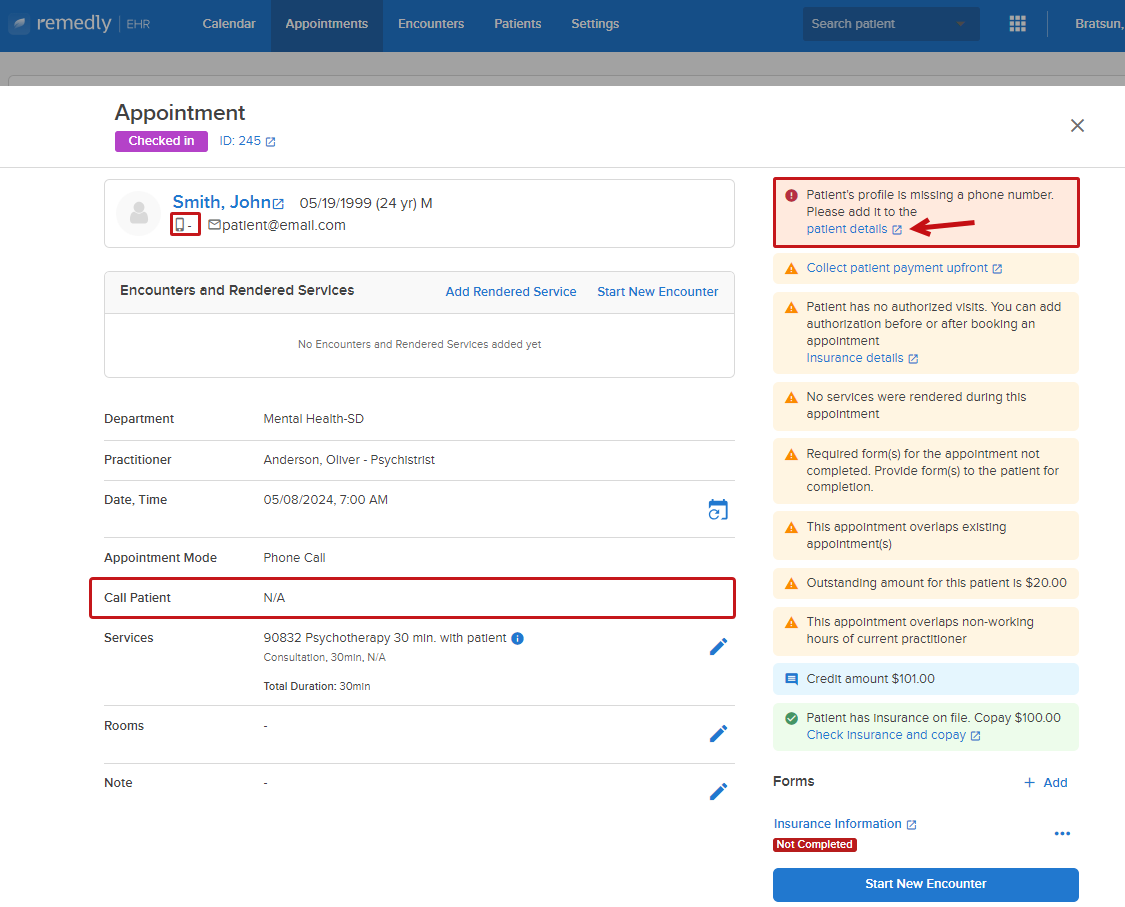Edit Note with the pencil icon
The height and width of the screenshot is (907, 1125).
(718, 791)
